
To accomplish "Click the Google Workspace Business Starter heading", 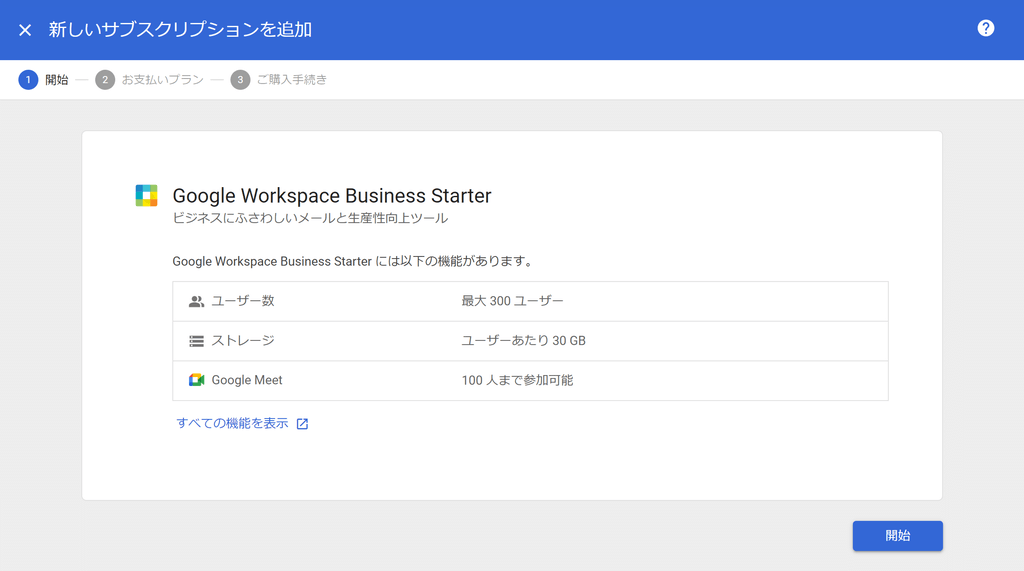I will click(x=332, y=195).
